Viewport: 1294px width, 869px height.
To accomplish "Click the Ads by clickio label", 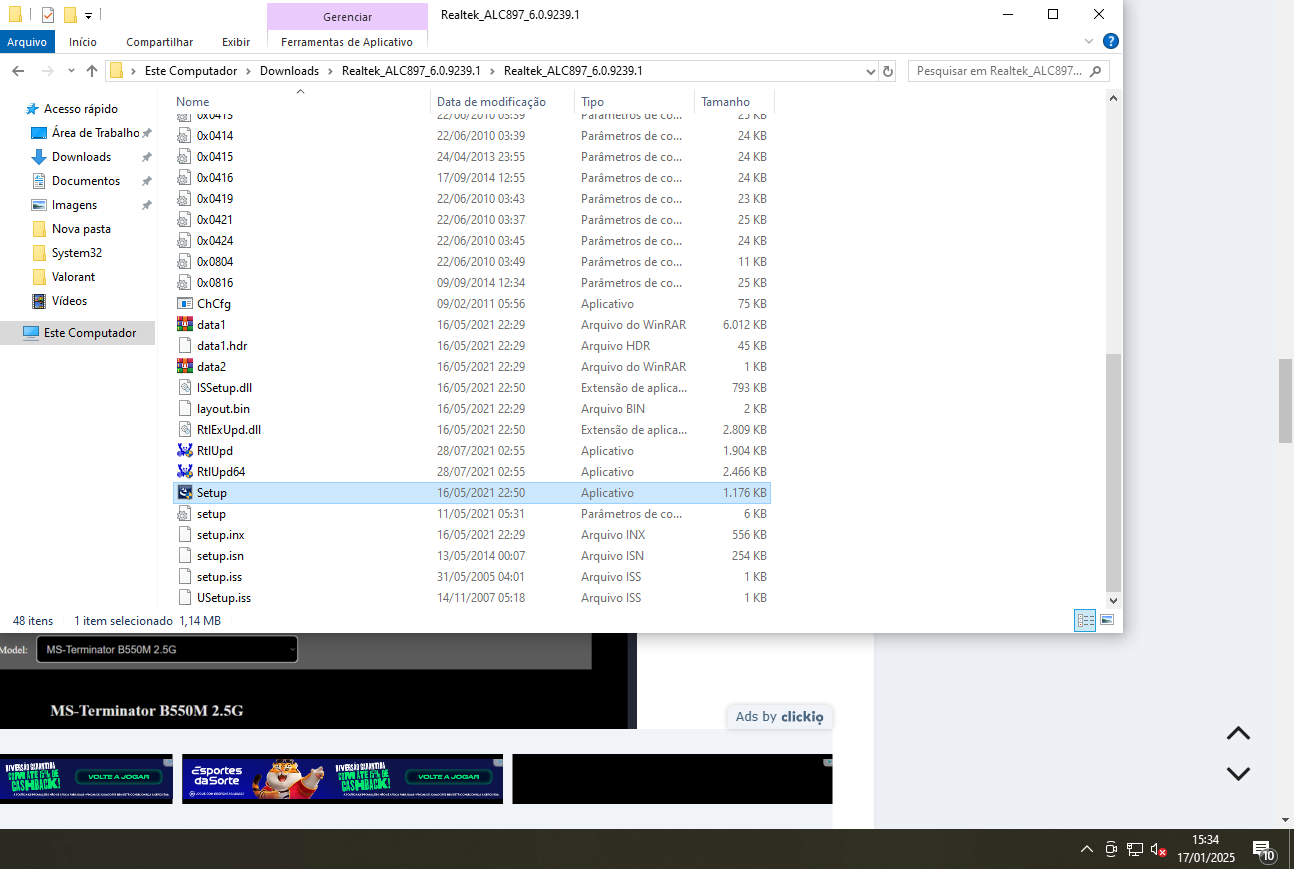I will point(779,716).
